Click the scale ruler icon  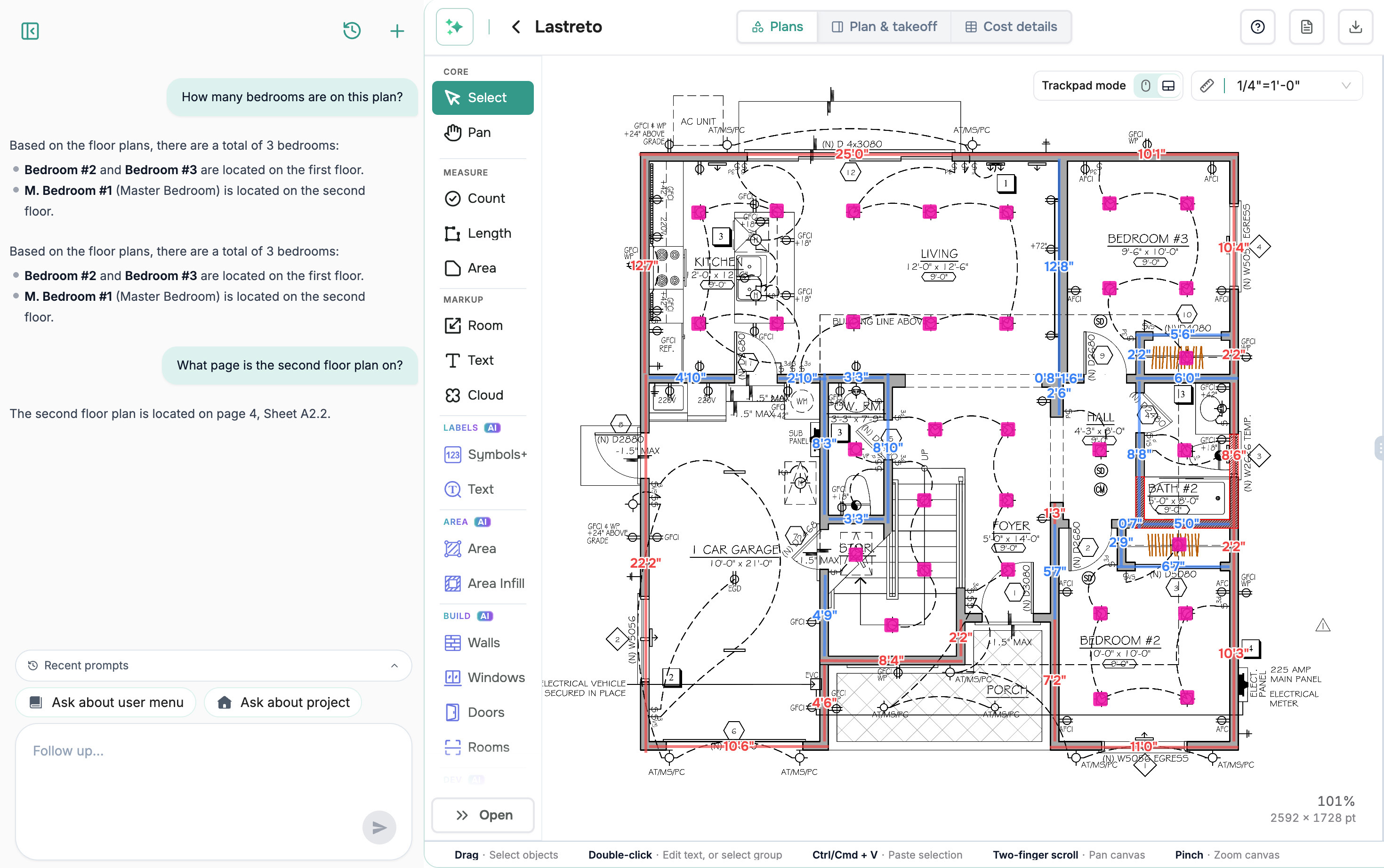[x=1207, y=86]
